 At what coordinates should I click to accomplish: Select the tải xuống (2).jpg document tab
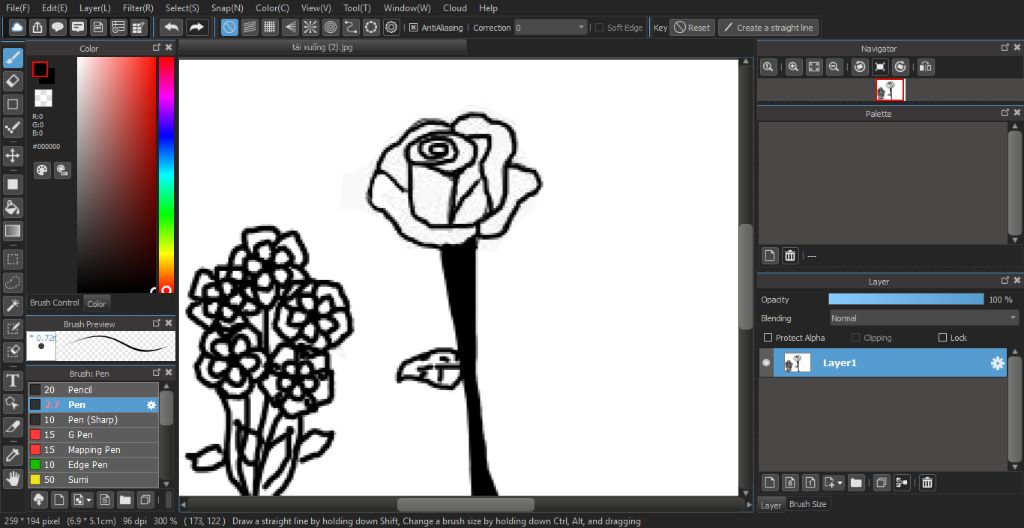point(323,47)
